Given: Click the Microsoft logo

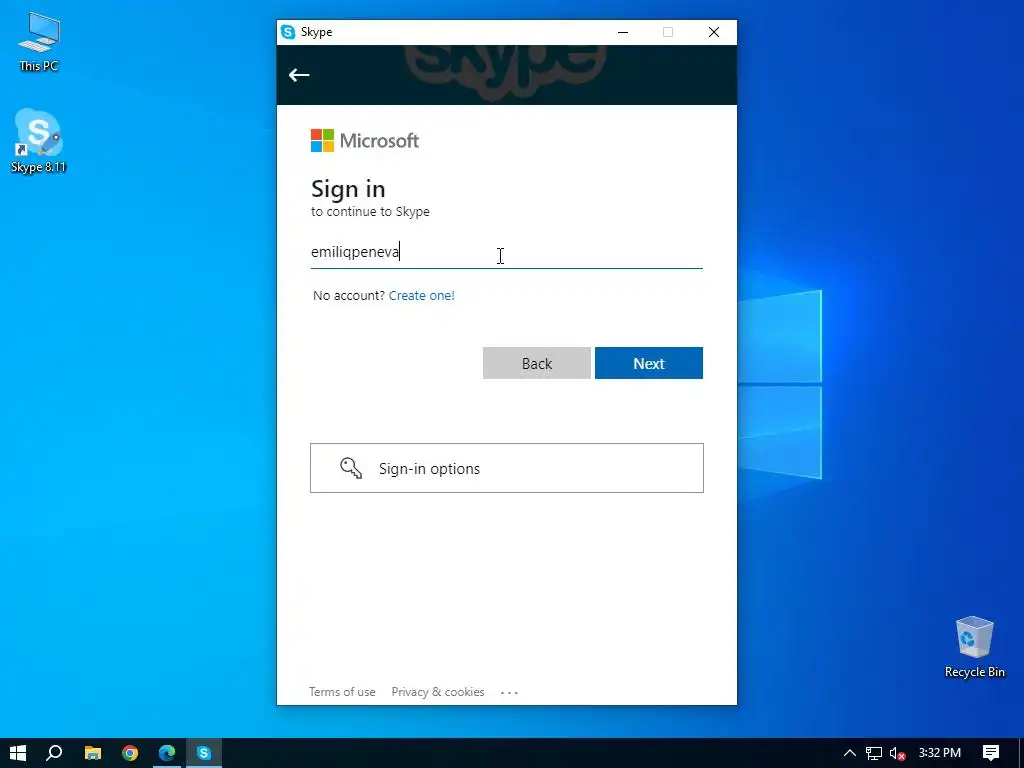Looking at the screenshot, I should coord(364,140).
